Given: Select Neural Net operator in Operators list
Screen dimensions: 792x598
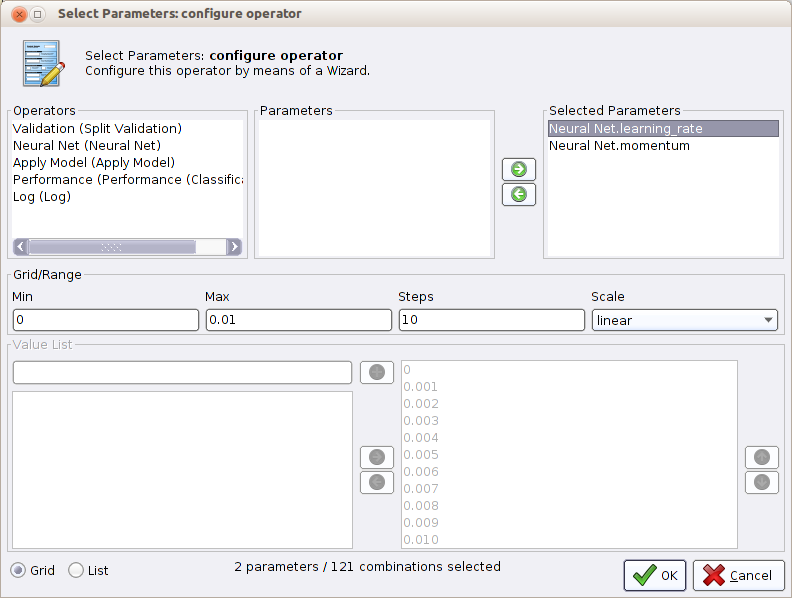Looking at the screenshot, I should click(87, 146).
